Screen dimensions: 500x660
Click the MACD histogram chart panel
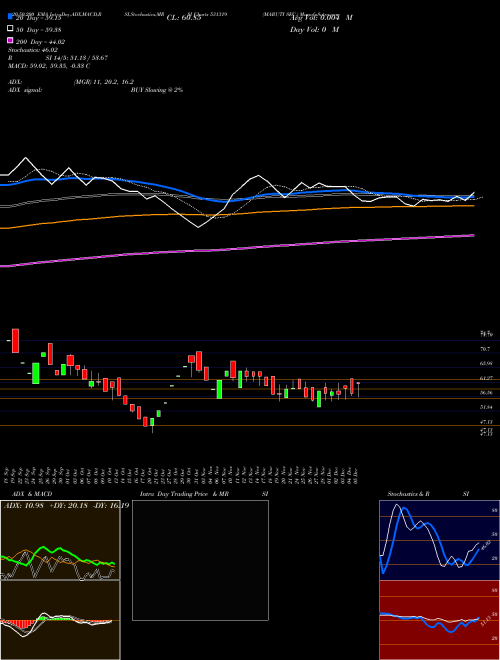coord(60,620)
